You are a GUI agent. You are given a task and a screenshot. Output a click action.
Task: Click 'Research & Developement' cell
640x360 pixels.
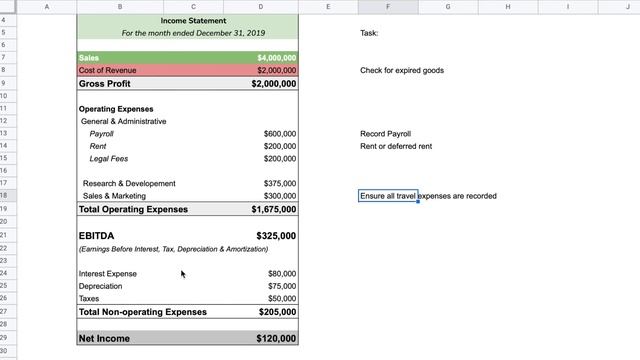pos(129,184)
